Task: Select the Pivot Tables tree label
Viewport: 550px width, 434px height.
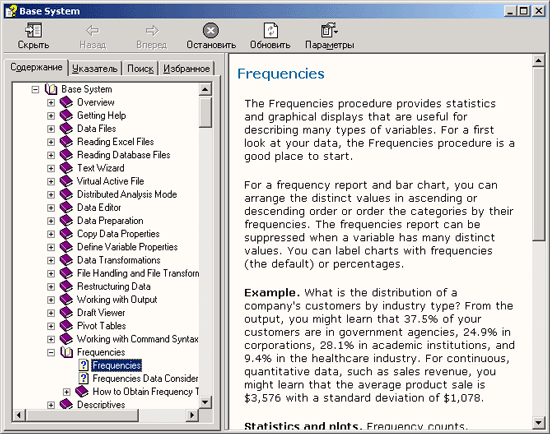Action: coord(101,326)
